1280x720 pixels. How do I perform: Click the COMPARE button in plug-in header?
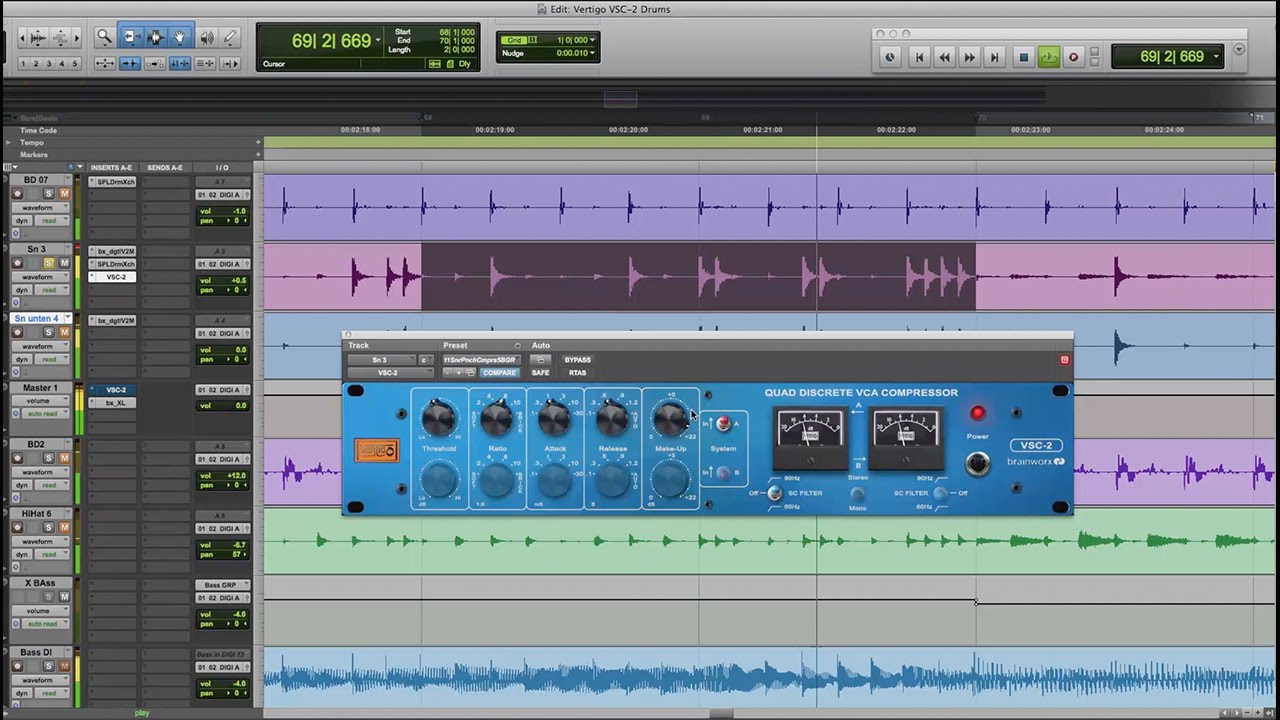point(499,373)
